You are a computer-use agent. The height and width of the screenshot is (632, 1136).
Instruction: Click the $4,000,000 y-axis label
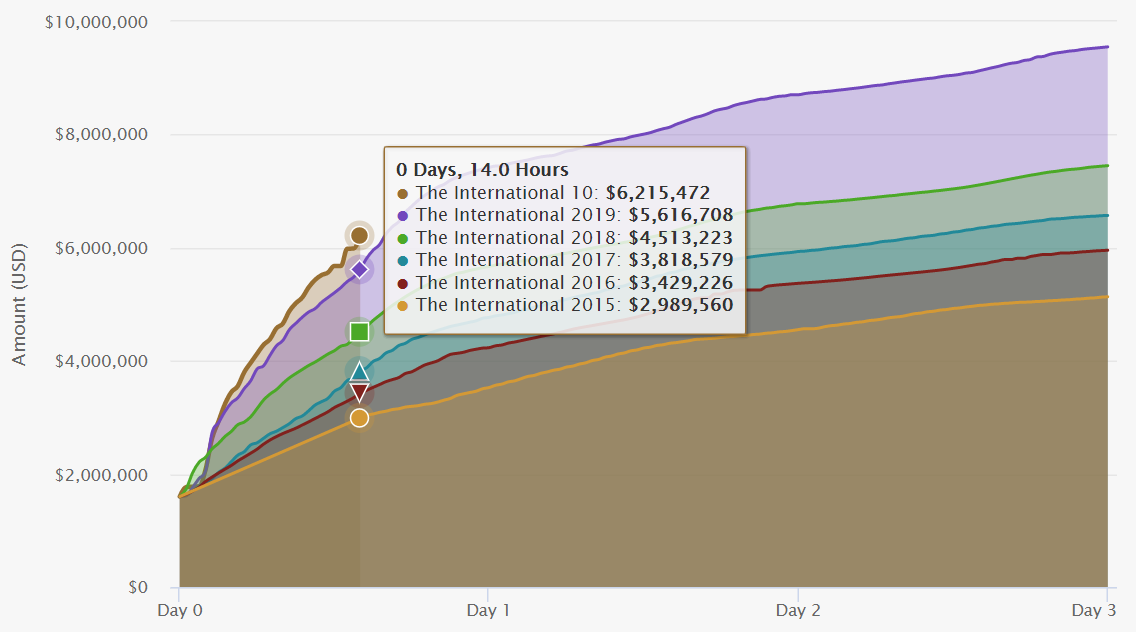(x=101, y=361)
